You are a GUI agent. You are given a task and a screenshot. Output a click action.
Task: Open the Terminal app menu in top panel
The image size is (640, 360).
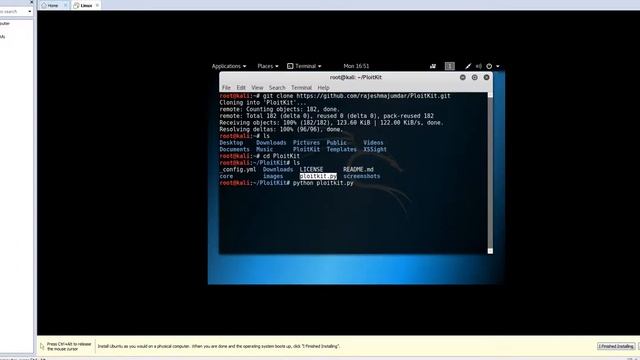click(304, 66)
